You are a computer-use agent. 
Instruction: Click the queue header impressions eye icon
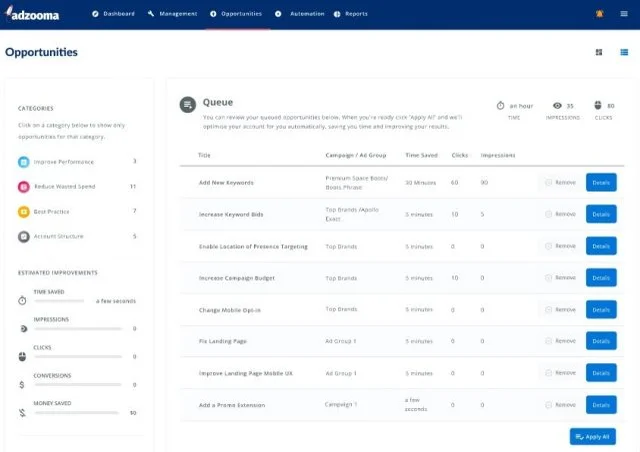pyautogui.click(x=557, y=105)
